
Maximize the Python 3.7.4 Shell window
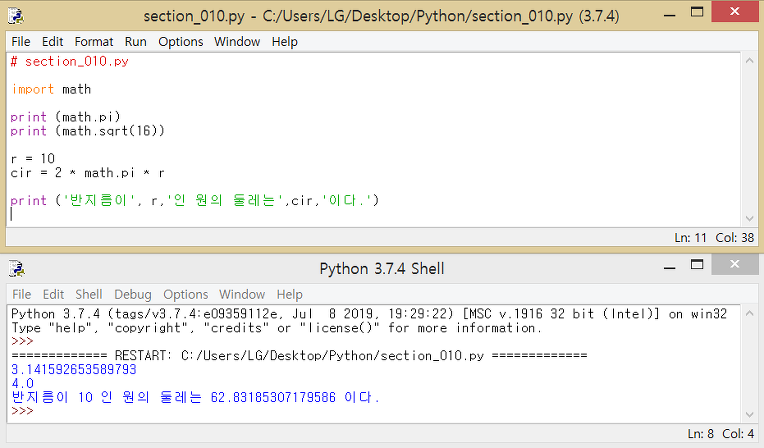[x=697, y=265]
